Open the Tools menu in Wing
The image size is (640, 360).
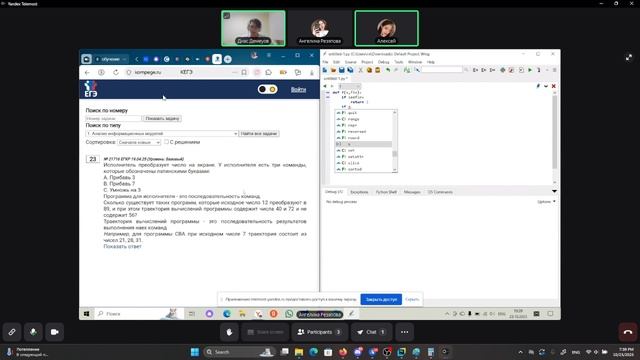click(x=399, y=62)
